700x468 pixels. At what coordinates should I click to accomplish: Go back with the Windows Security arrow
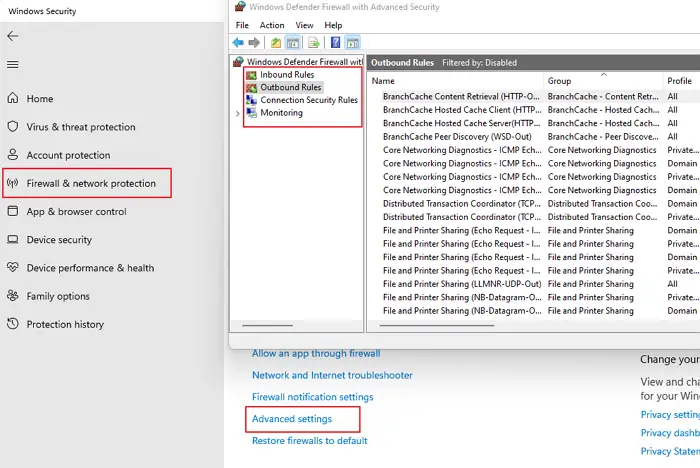[13, 36]
